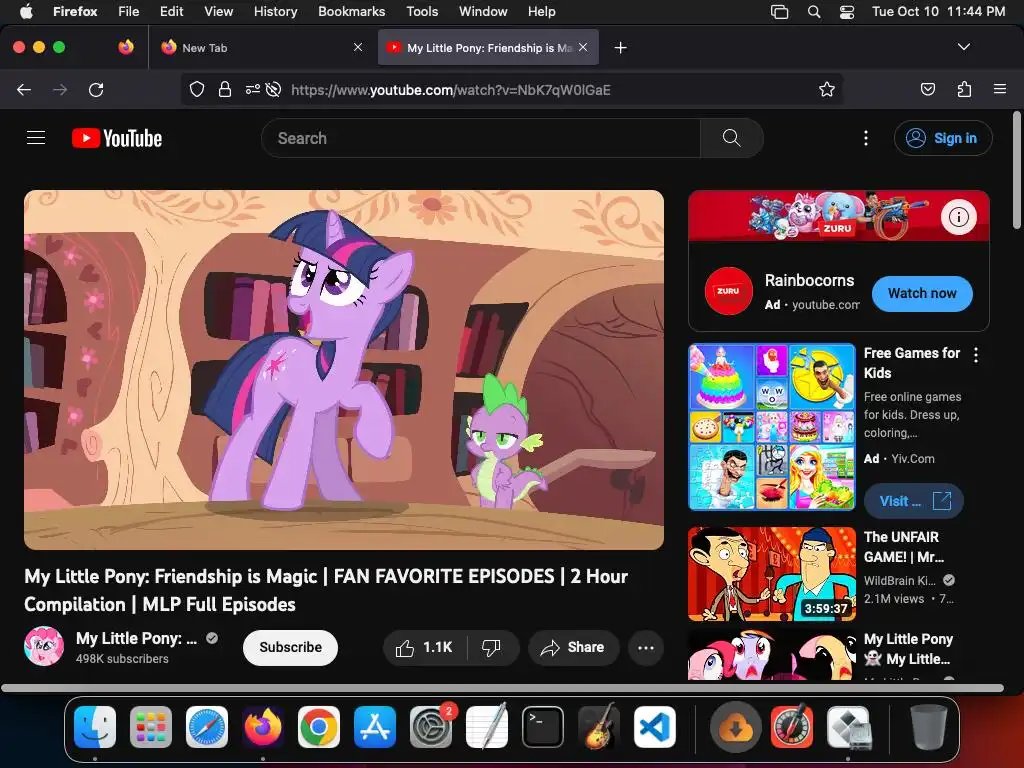This screenshot has width=1024, height=768.
Task: Open the YouTube hamburger guide menu
Action: click(36, 138)
